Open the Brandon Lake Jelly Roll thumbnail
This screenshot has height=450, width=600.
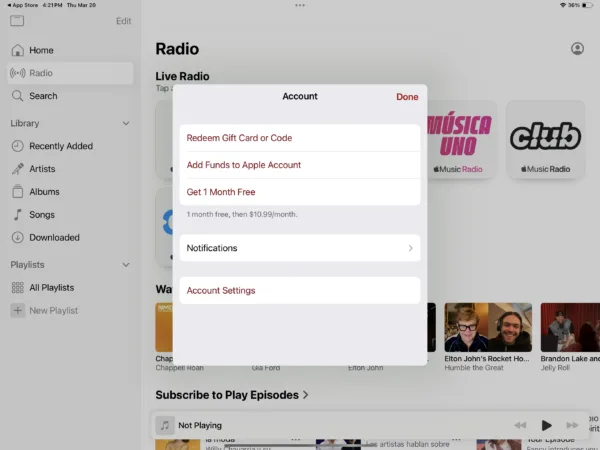[x=570, y=327]
